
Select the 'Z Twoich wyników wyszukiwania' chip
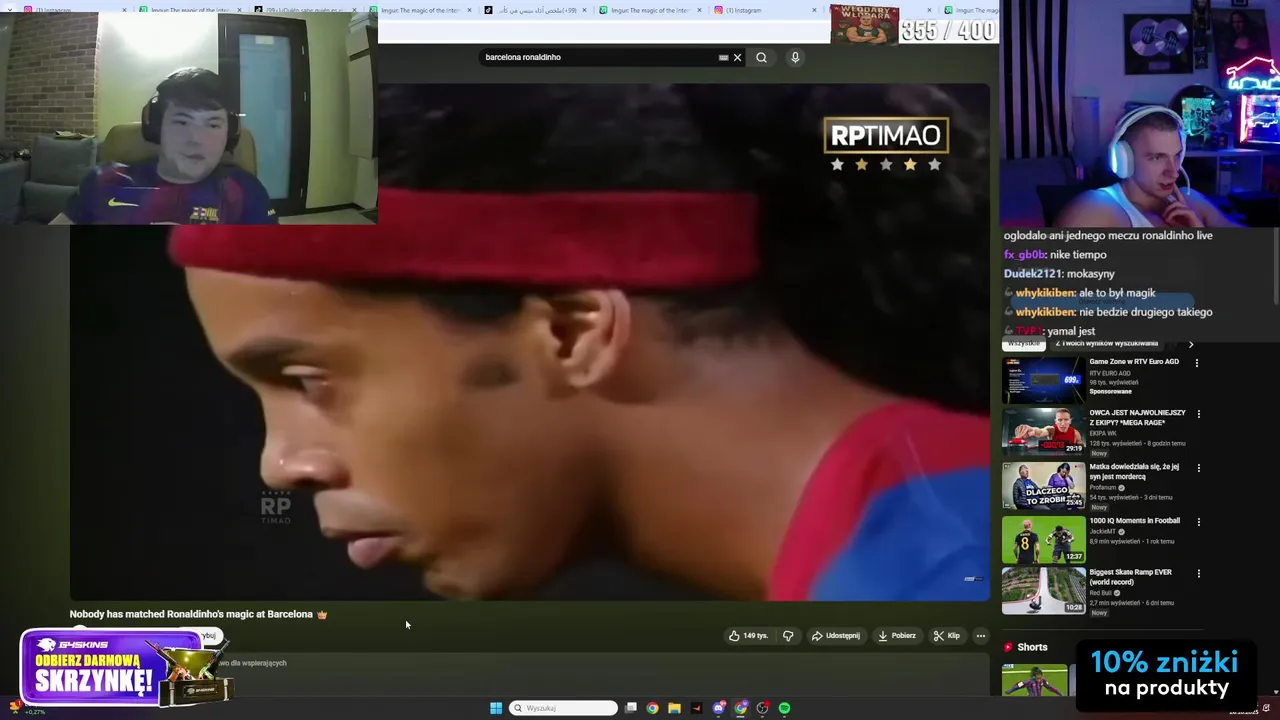[x=1107, y=344]
